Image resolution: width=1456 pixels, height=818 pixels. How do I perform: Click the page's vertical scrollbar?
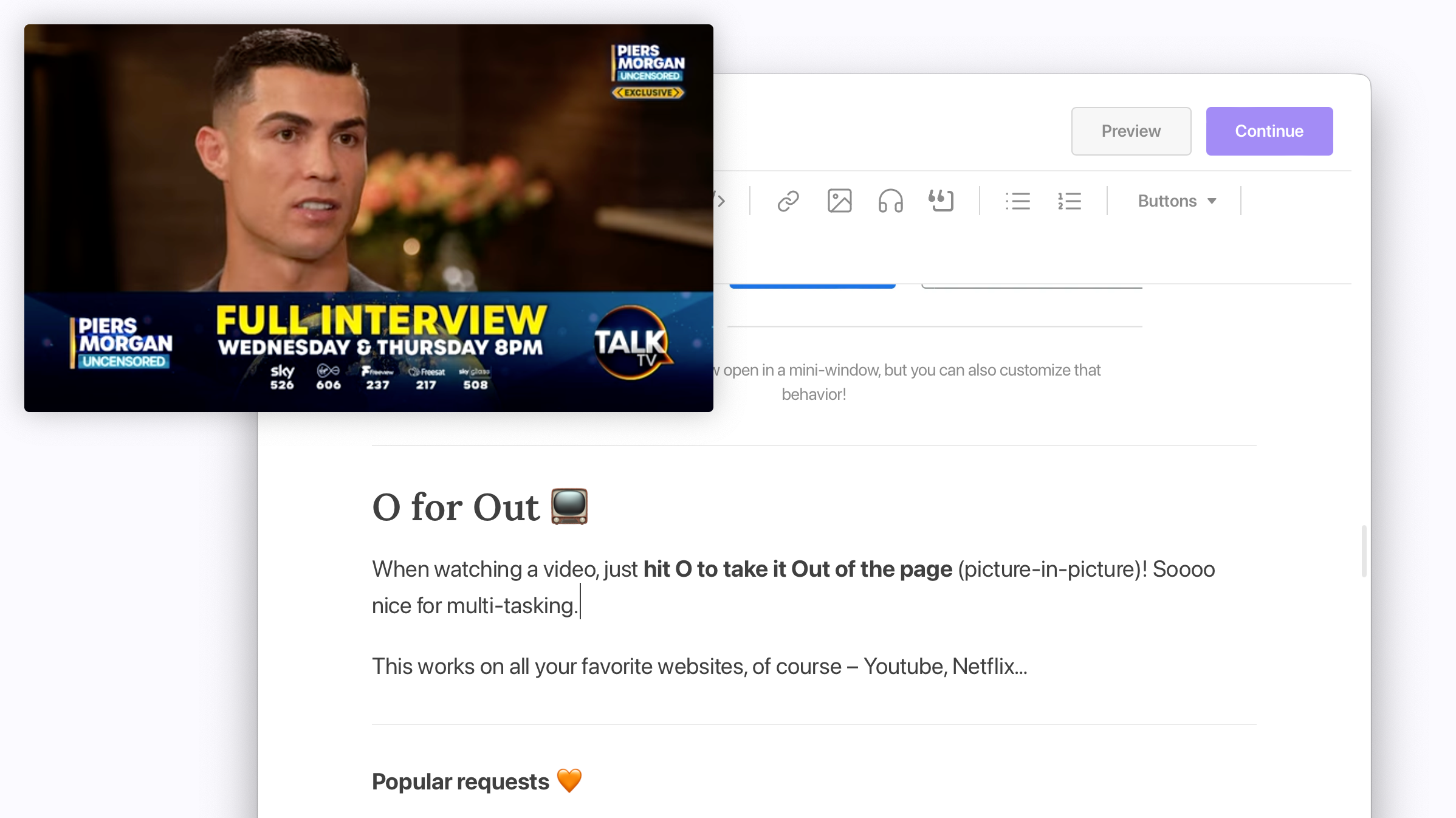pos(1364,551)
